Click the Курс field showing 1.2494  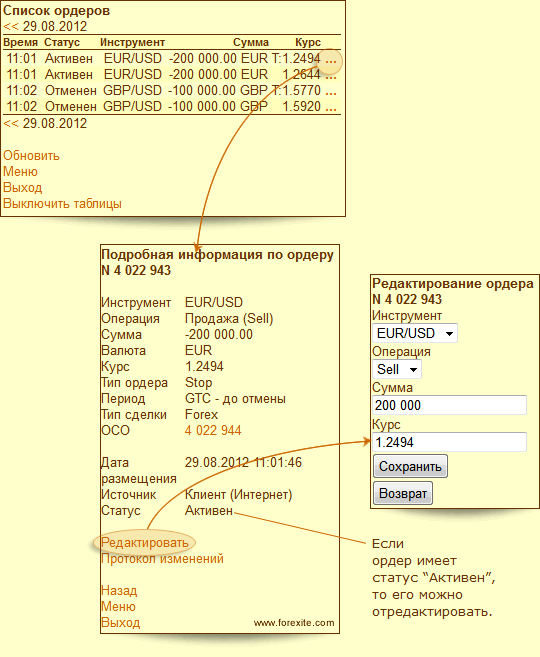(450, 442)
